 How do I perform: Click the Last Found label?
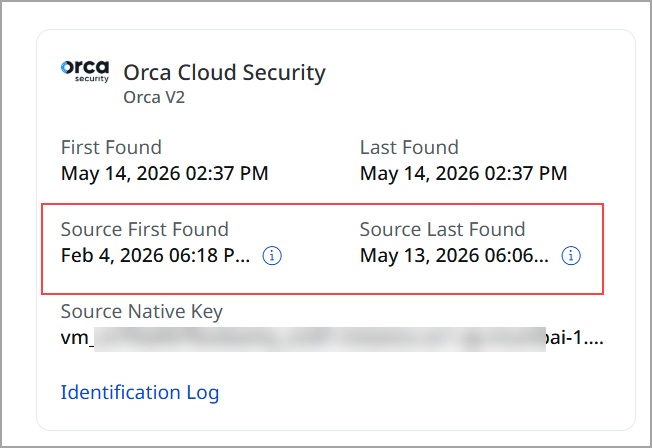pyautogui.click(x=409, y=147)
